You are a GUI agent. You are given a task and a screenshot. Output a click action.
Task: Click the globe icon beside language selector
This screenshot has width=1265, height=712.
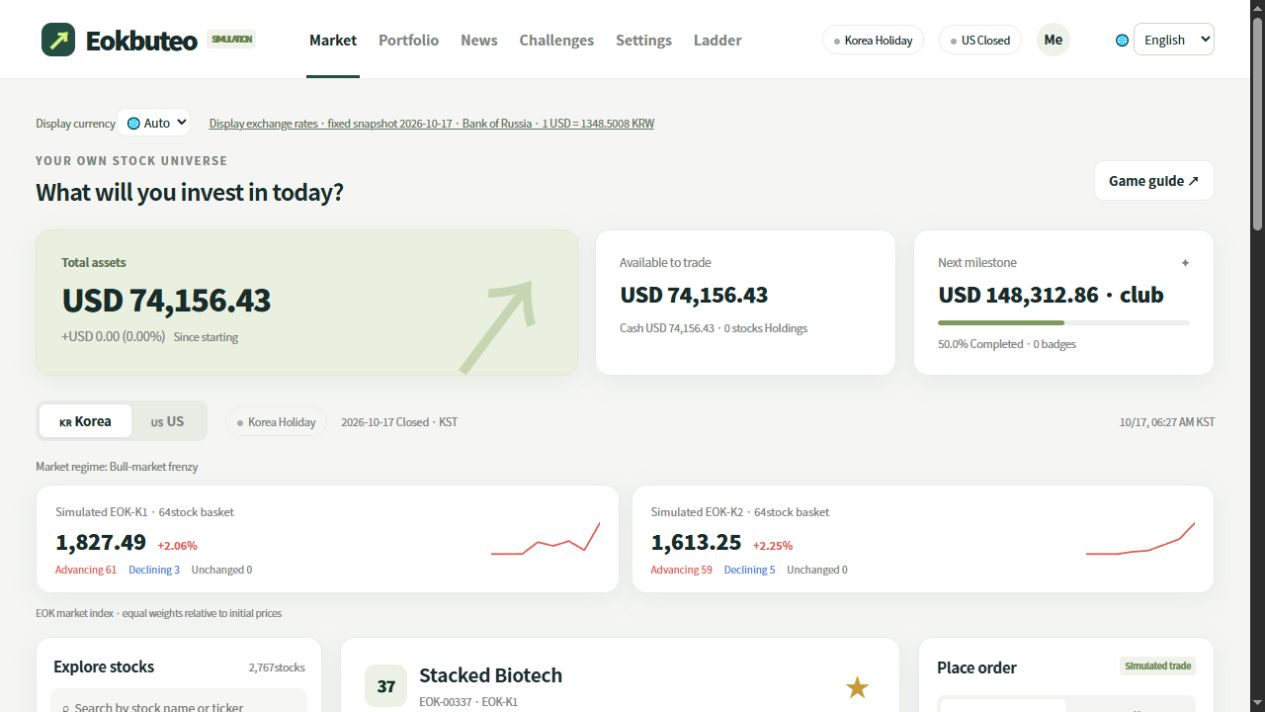1122,40
